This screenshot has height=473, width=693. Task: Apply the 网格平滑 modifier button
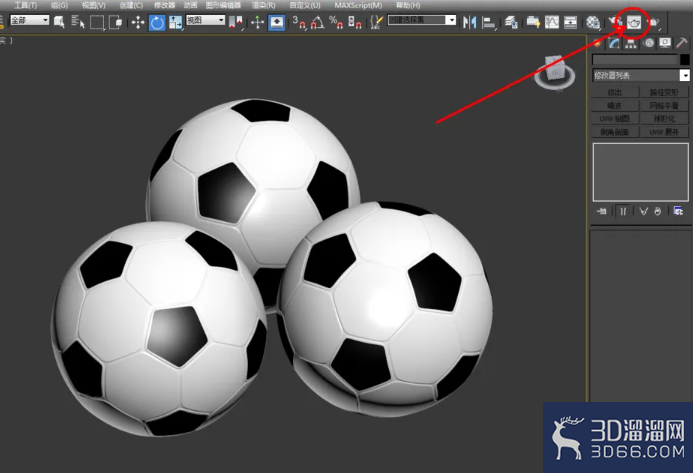point(664,105)
